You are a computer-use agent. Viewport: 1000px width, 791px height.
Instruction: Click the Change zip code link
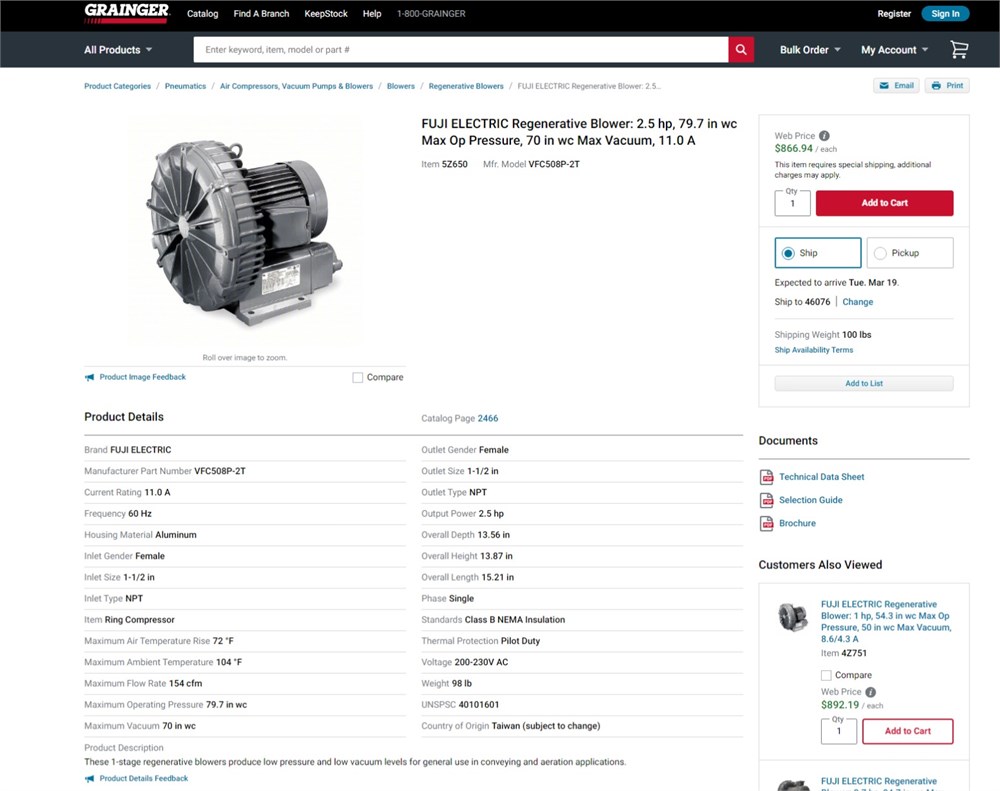858,302
